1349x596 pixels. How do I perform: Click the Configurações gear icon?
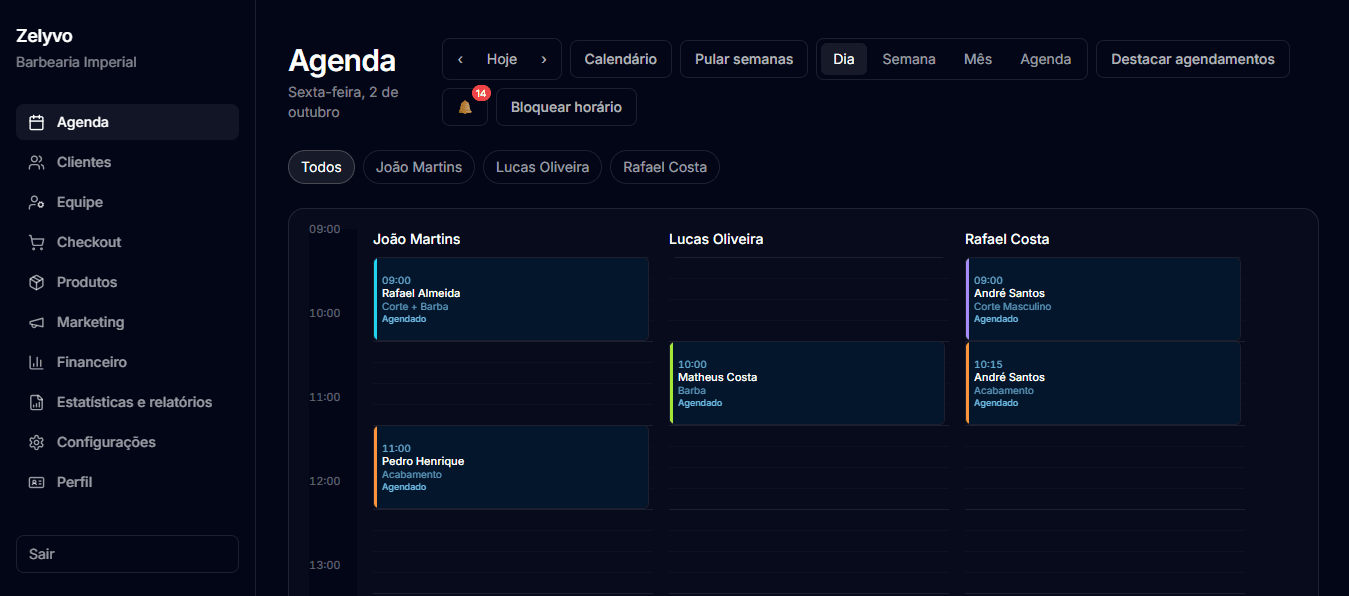tap(36, 442)
